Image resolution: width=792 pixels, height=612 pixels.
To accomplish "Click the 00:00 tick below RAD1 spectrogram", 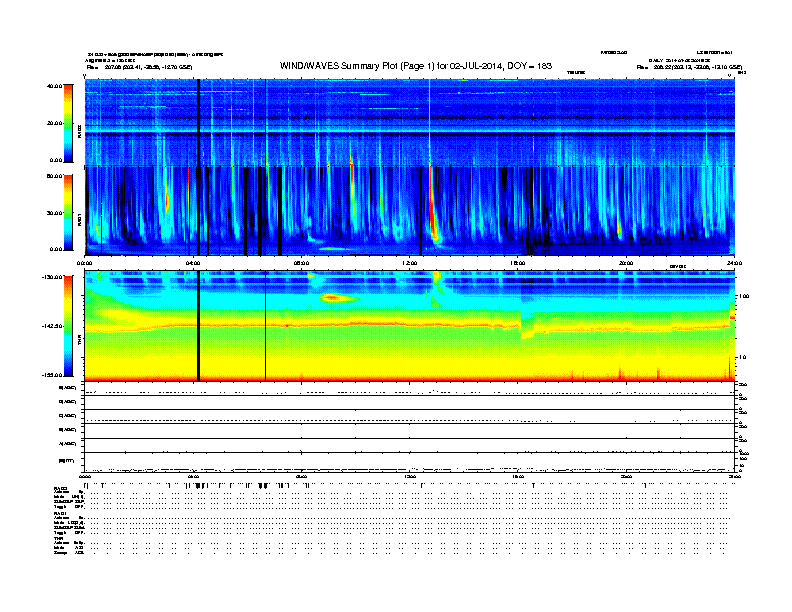I will click(x=84, y=263).
